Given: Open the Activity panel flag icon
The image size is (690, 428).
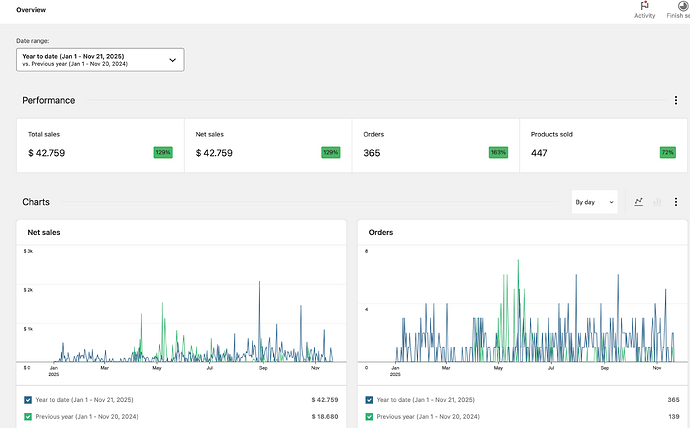Looking at the screenshot, I should pyautogui.click(x=644, y=7).
